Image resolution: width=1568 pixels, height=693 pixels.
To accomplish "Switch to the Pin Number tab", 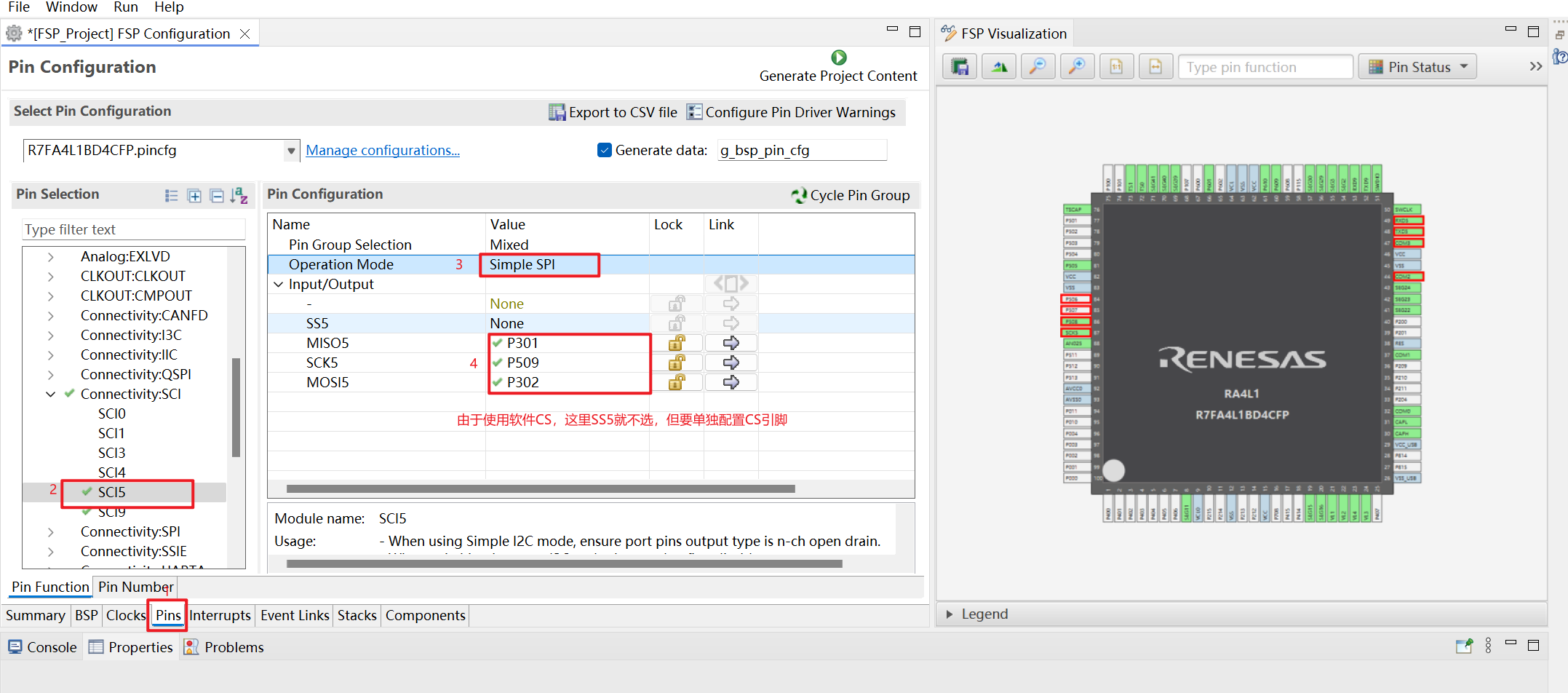I will click(x=136, y=587).
